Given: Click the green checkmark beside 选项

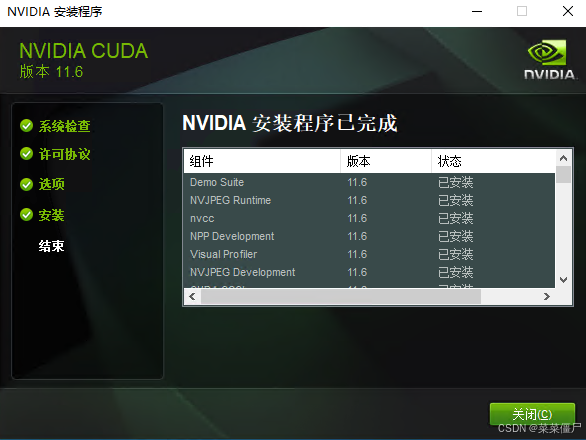Looking at the screenshot, I should click(27, 184).
